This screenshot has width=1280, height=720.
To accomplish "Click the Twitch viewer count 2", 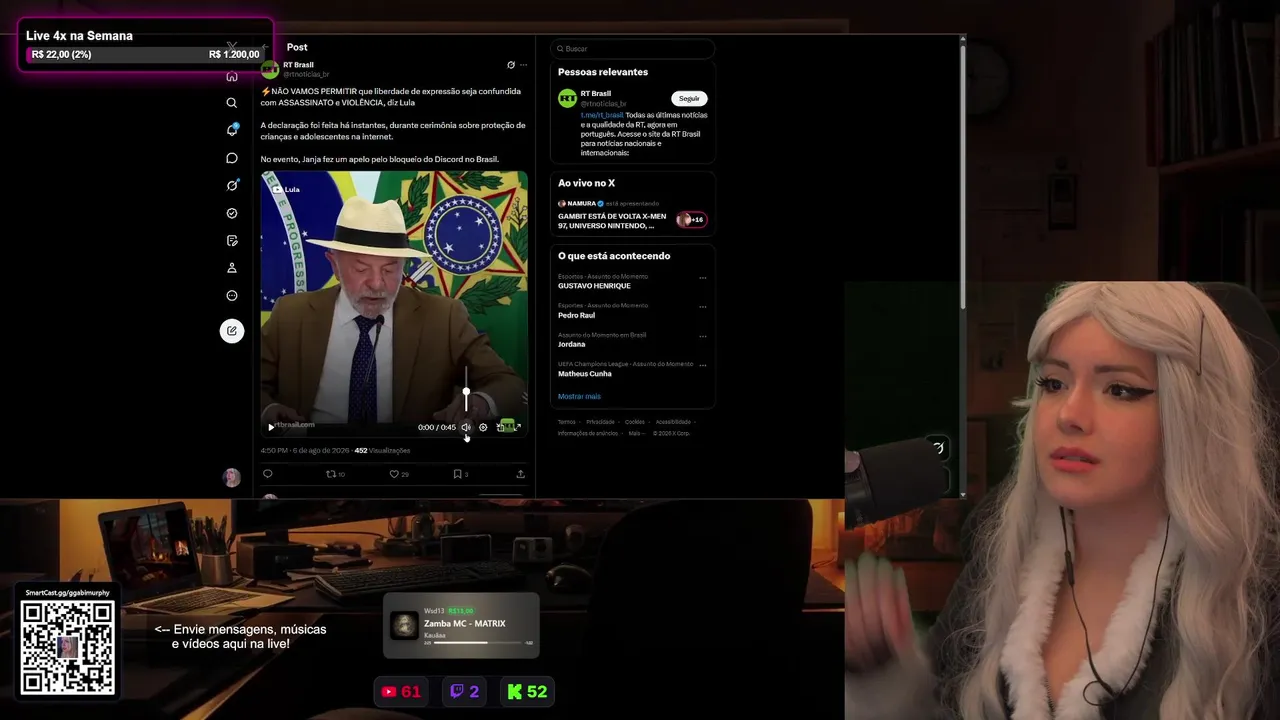I will click(464, 691).
